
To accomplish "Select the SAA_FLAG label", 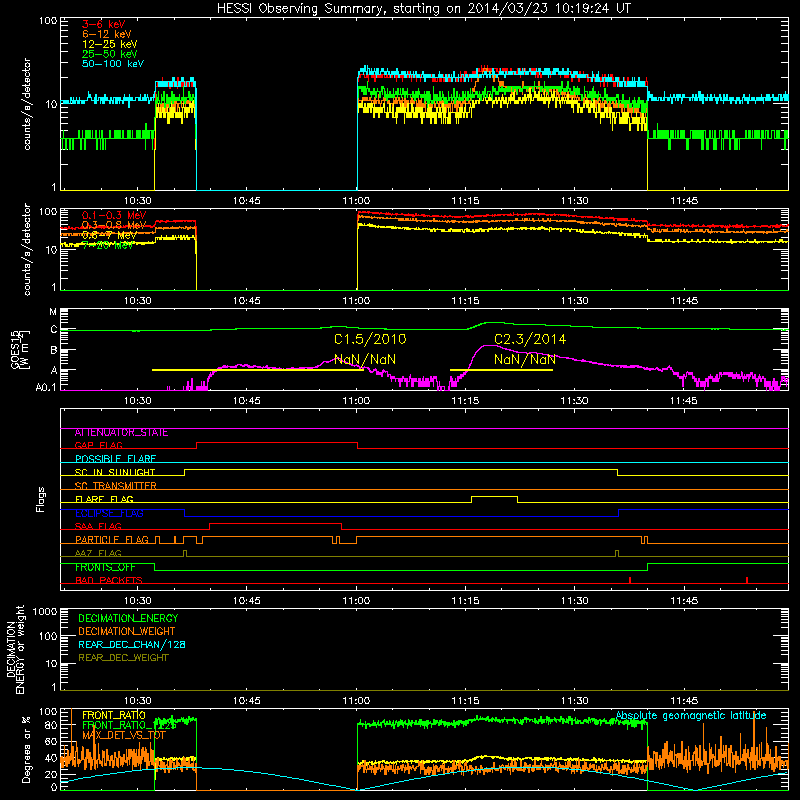I will click(98, 527).
